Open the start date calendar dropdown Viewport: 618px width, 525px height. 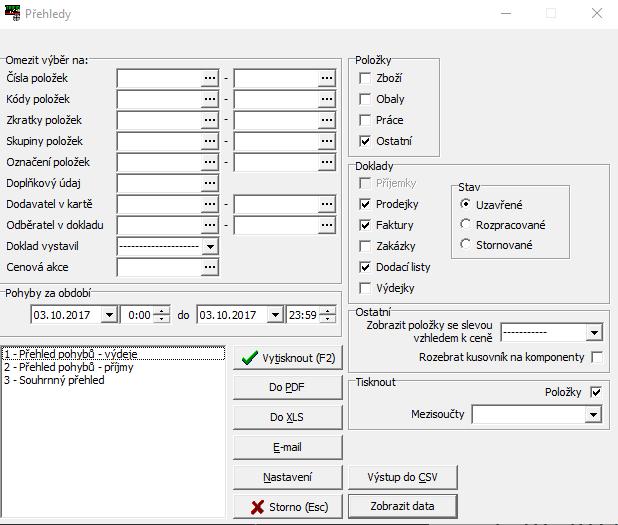(x=109, y=315)
